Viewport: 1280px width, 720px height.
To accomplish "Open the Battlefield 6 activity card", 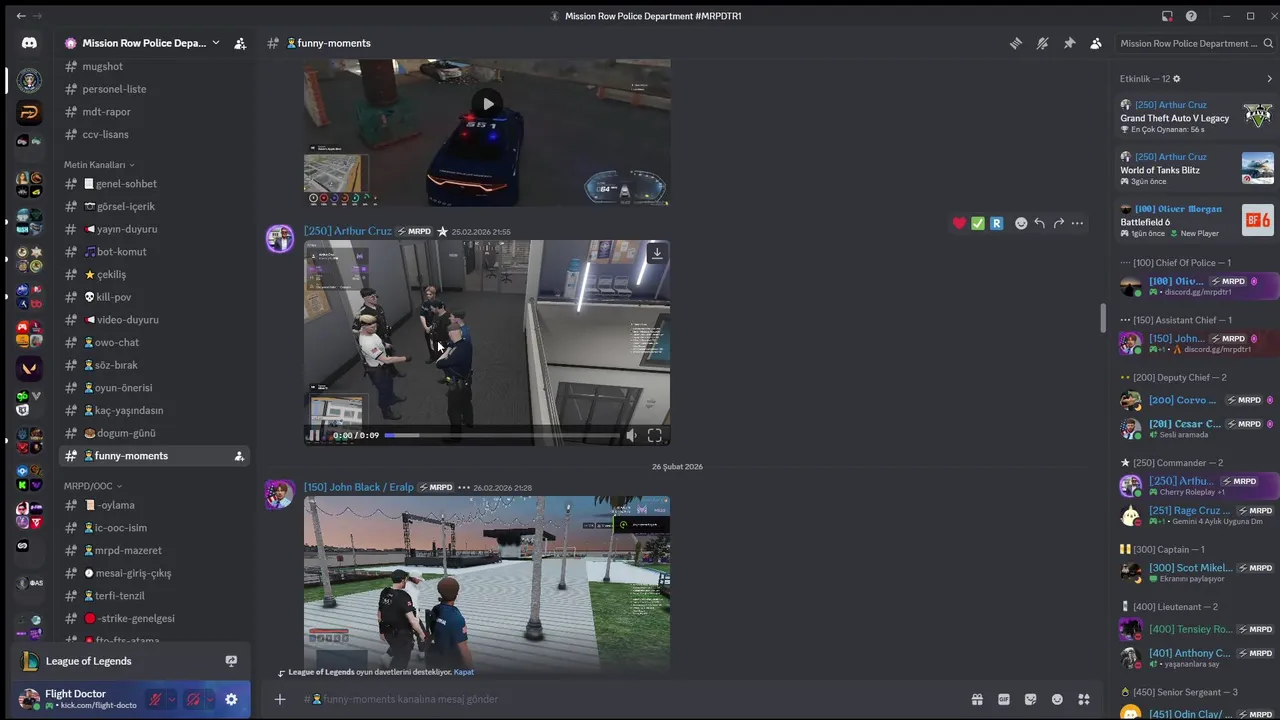I will (1196, 222).
